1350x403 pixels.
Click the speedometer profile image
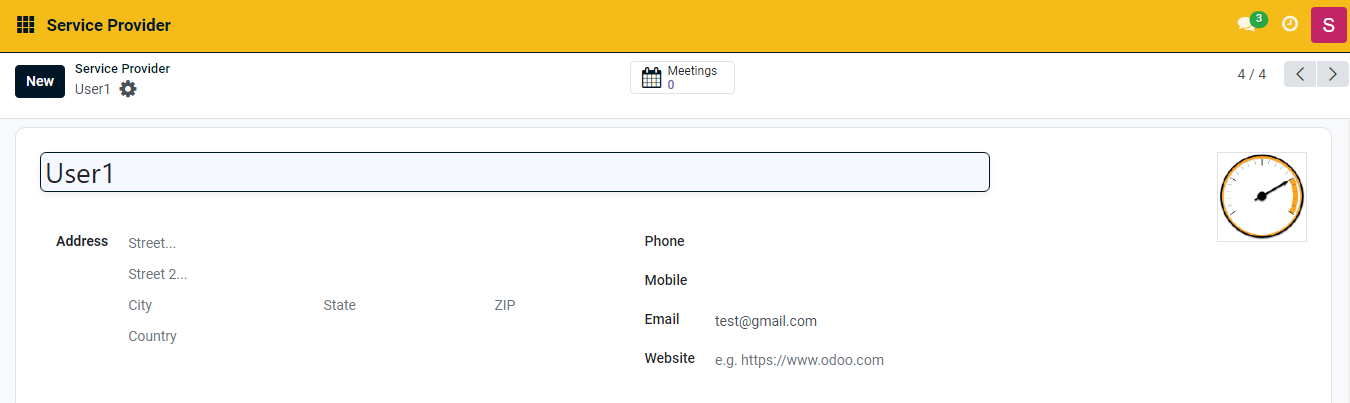[1261, 197]
